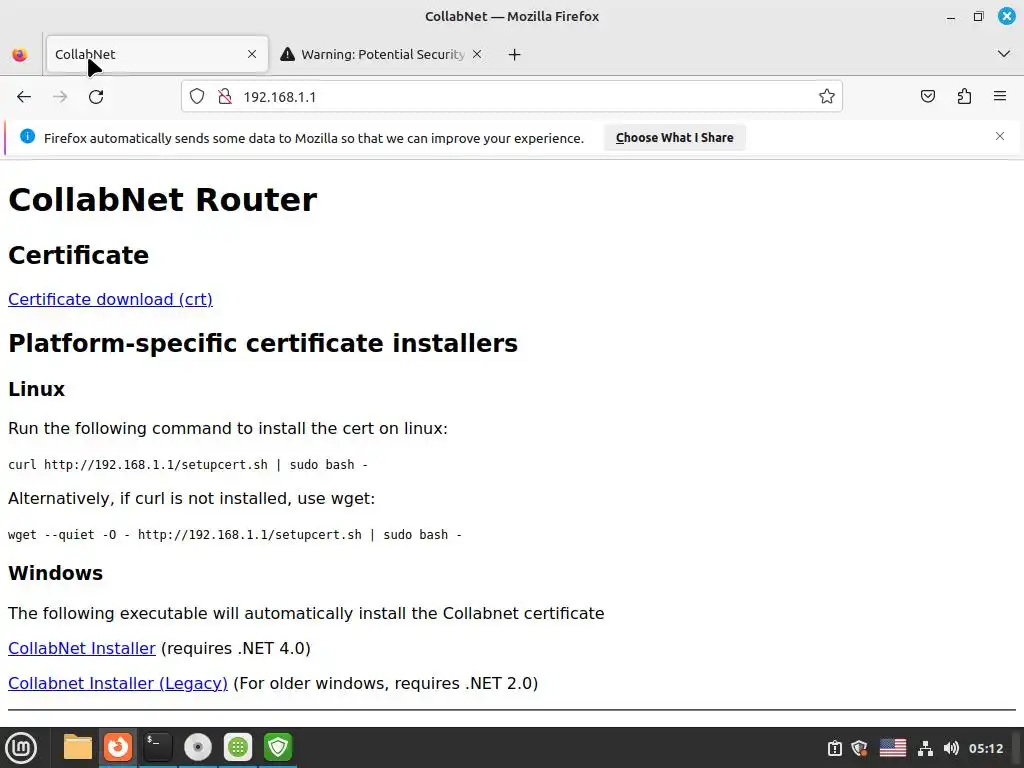Bookmark this page with the star

point(827,97)
